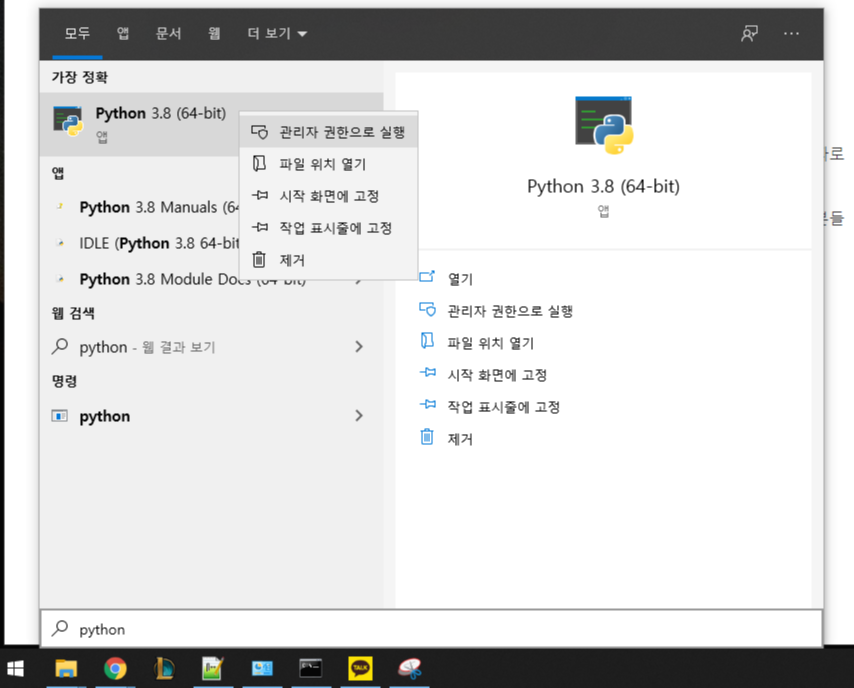The width and height of the screenshot is (854, 688).
Task: Choose 파일 위치 열기 from the context menu
Action: coord(328,164)
